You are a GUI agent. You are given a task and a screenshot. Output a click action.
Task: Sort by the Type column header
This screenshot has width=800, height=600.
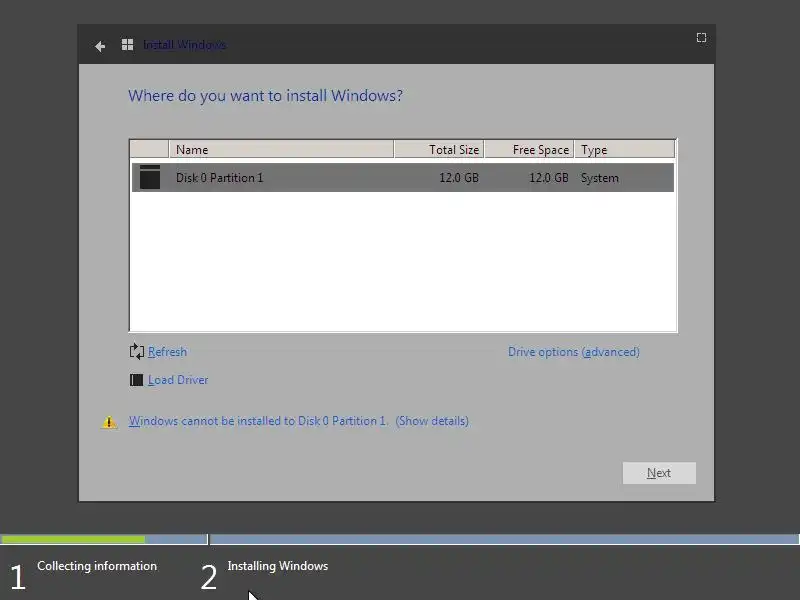[624, 149]
